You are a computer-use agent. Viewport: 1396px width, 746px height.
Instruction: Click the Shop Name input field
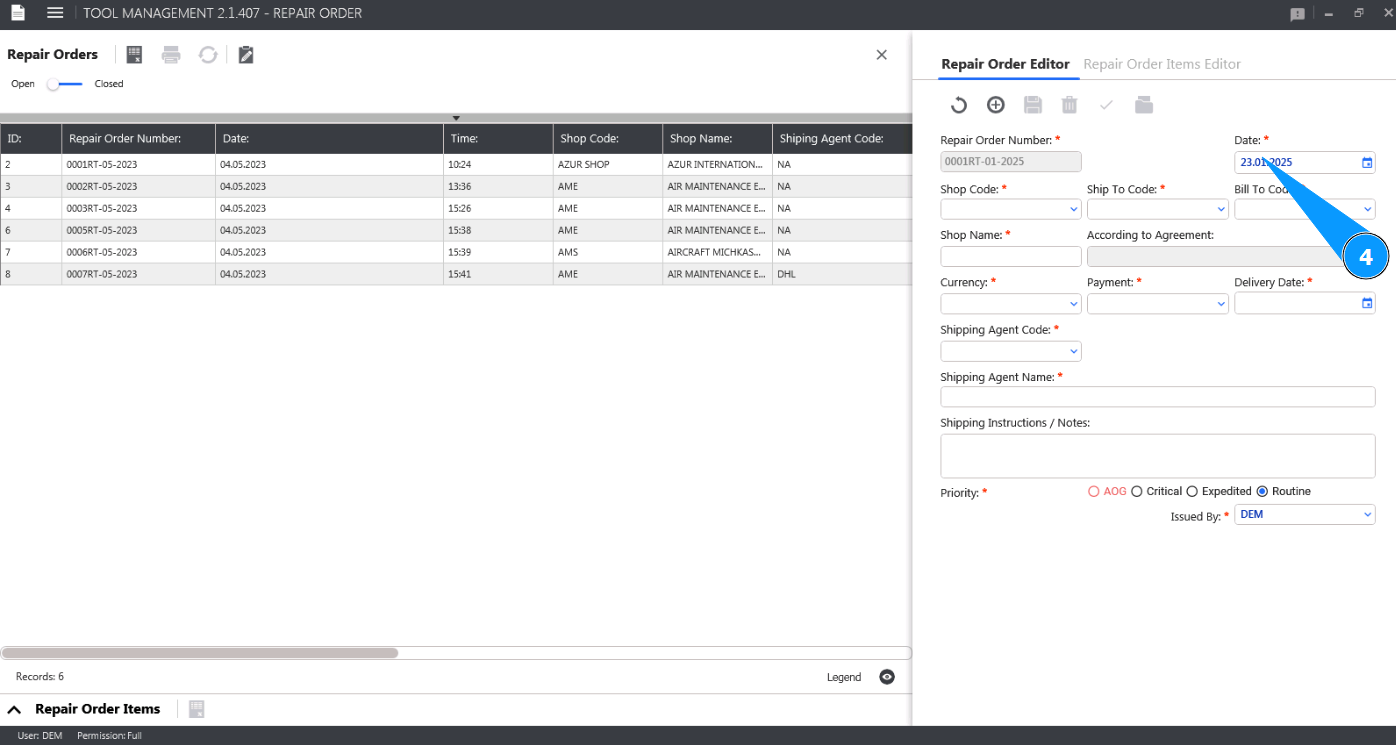click(1011, 256)
